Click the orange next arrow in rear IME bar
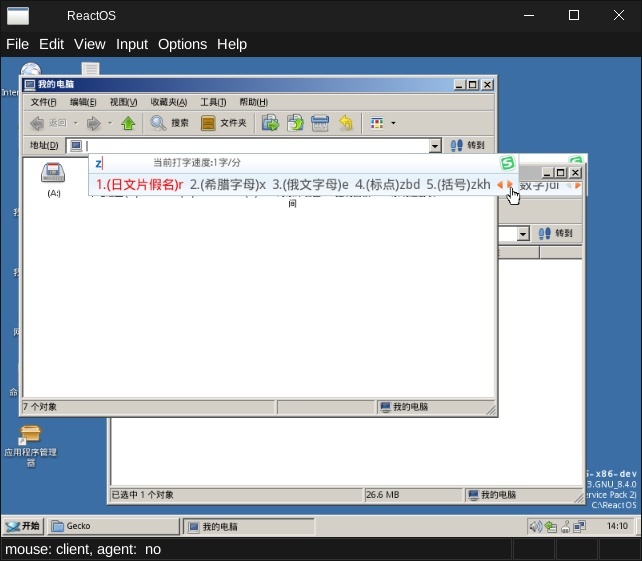Viewport: 642px width, 561px height. [x=577, y=185]
